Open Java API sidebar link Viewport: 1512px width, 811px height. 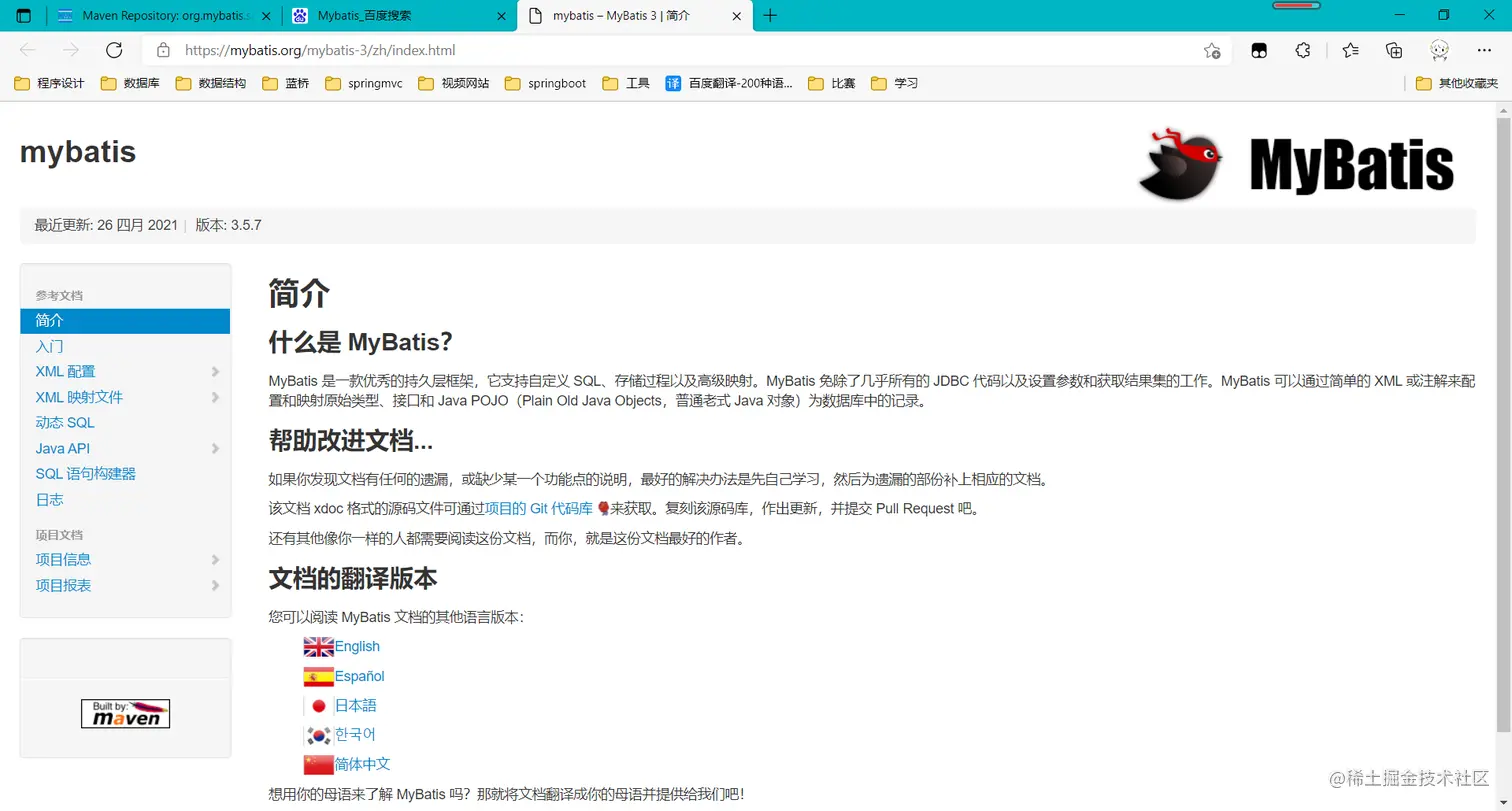click(62, 449)
